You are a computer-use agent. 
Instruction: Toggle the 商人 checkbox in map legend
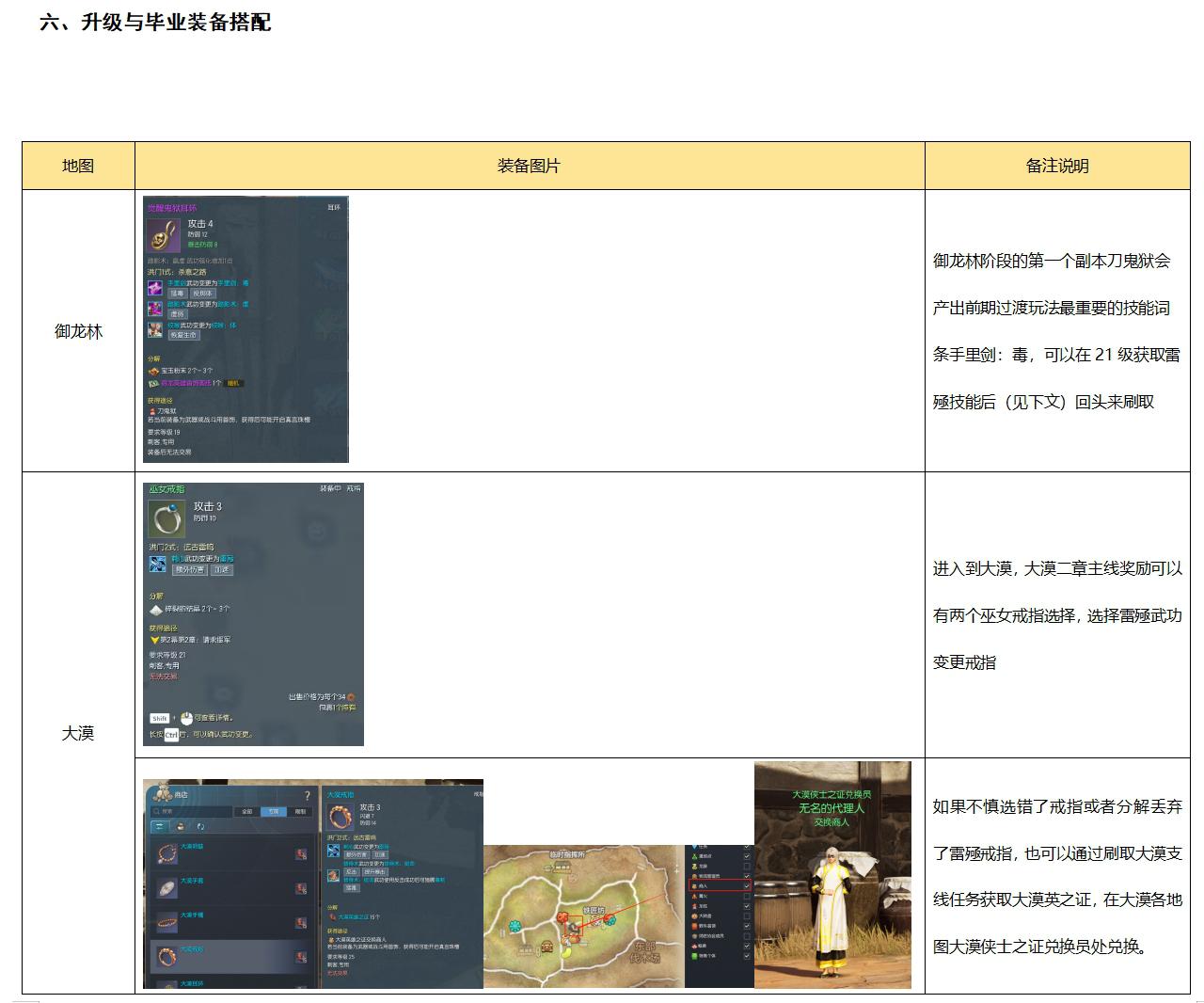(747, 886)
